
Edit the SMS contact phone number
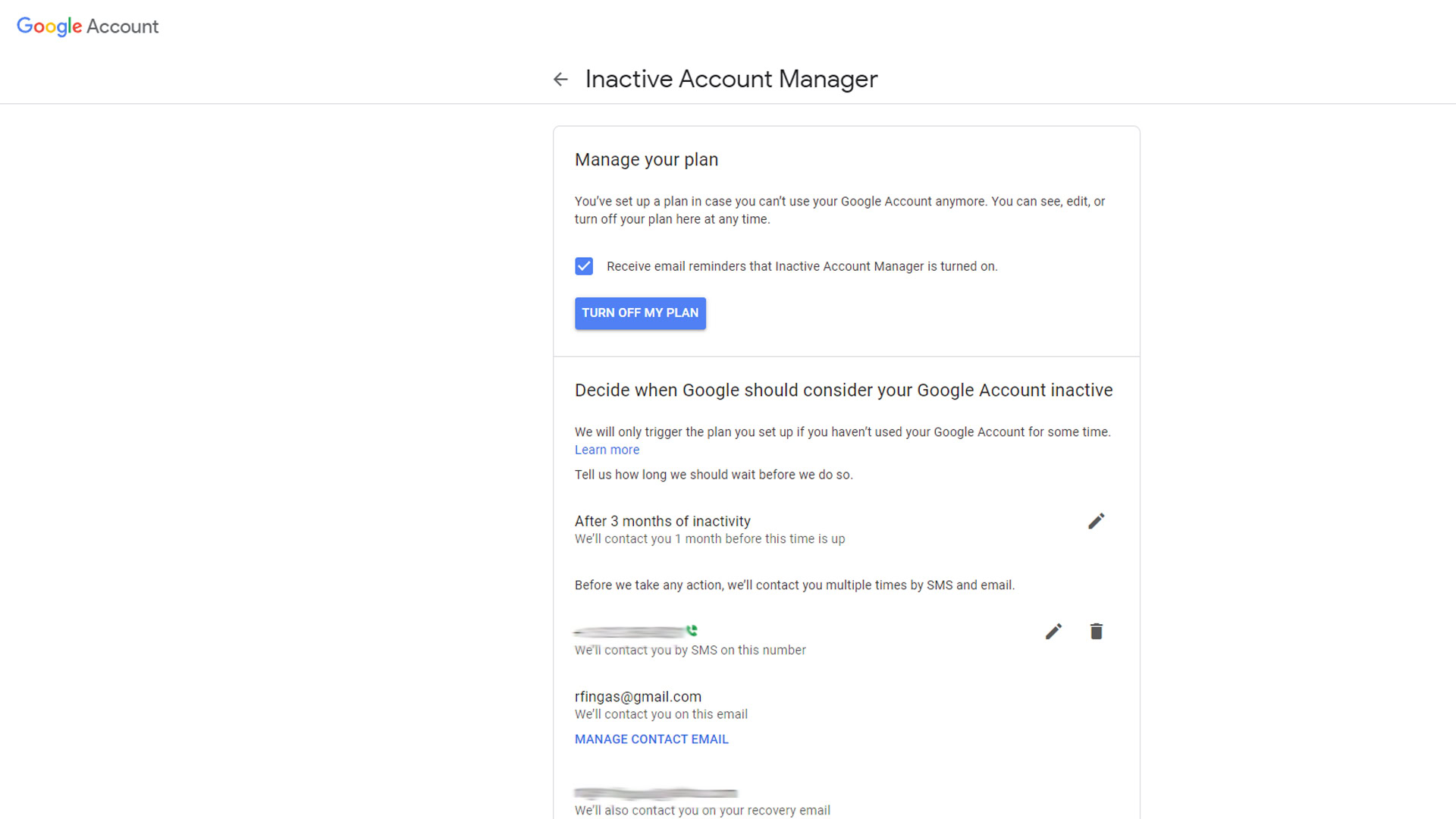point(1053,632)
